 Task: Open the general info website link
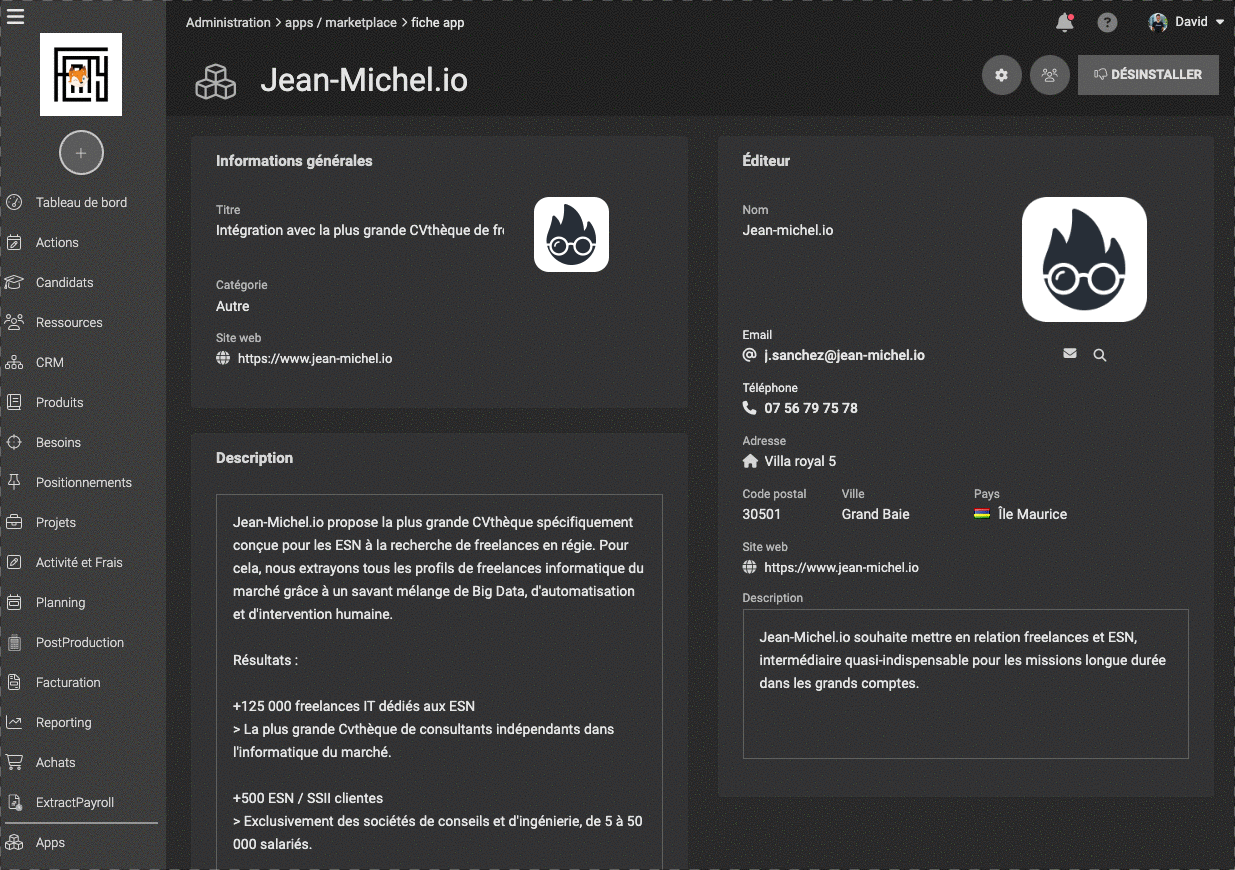(x=314, y=358)
